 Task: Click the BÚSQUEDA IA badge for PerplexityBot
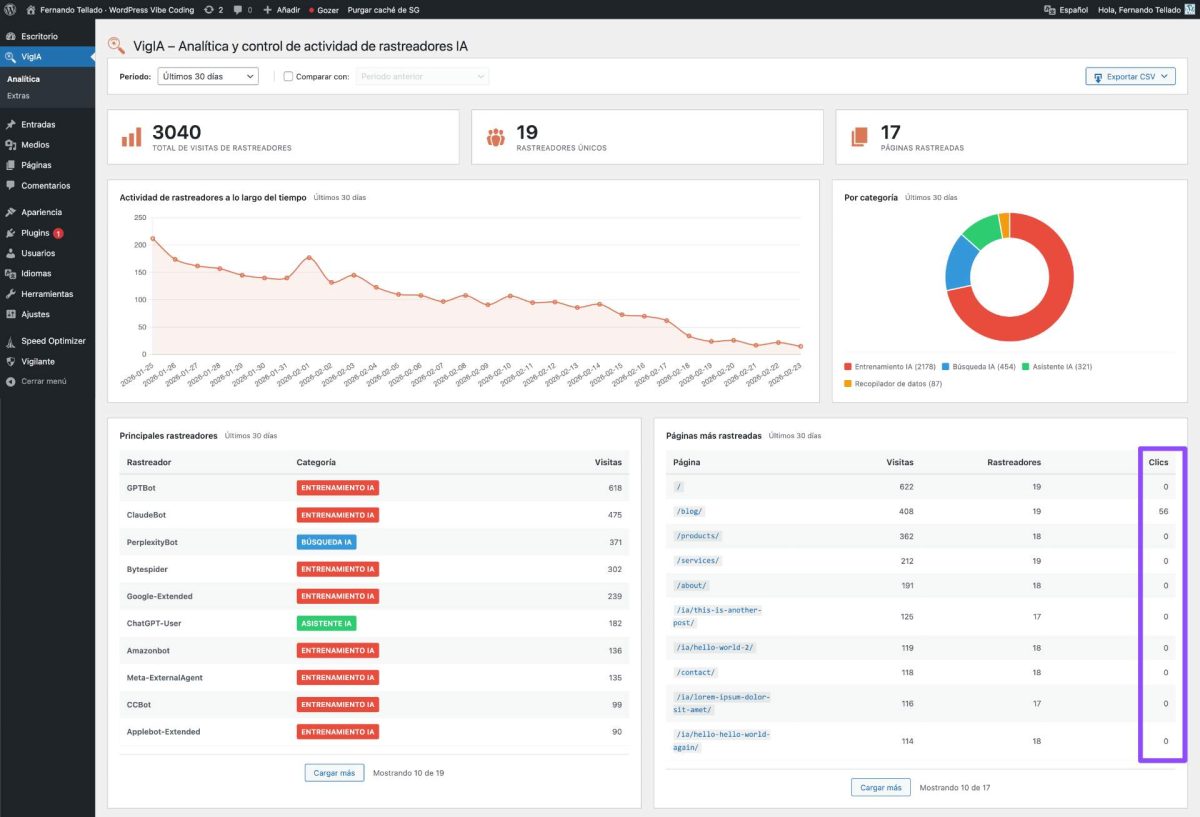click(326, 542)
